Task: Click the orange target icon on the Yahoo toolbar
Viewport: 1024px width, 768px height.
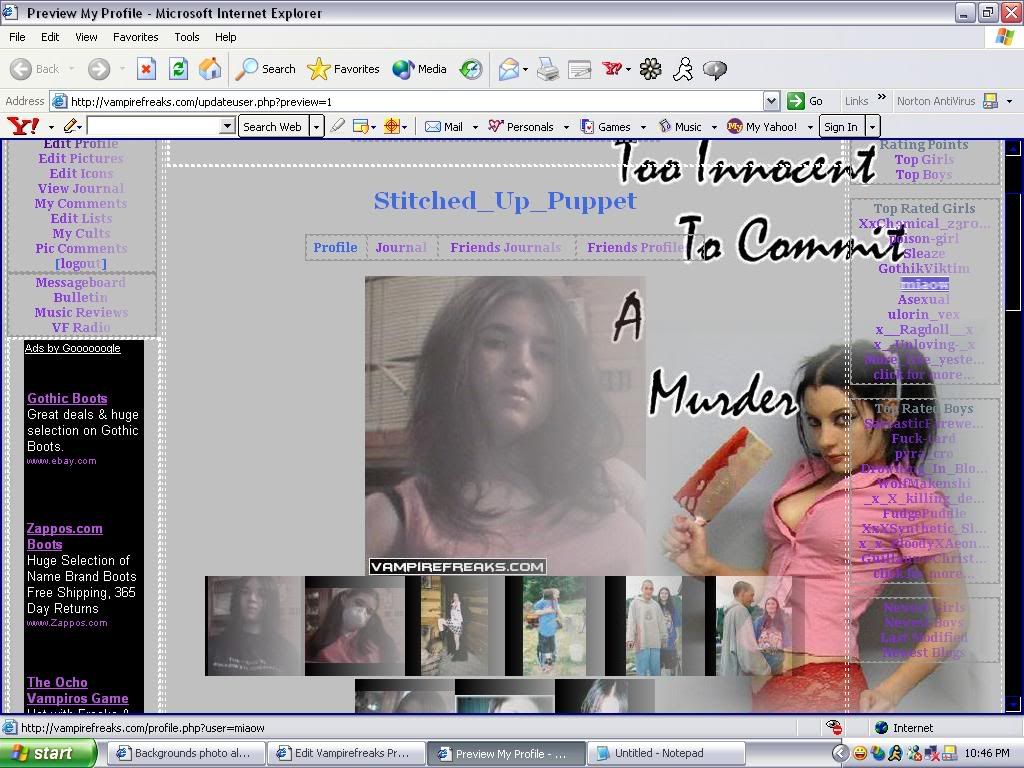Action: pos(392,126)
